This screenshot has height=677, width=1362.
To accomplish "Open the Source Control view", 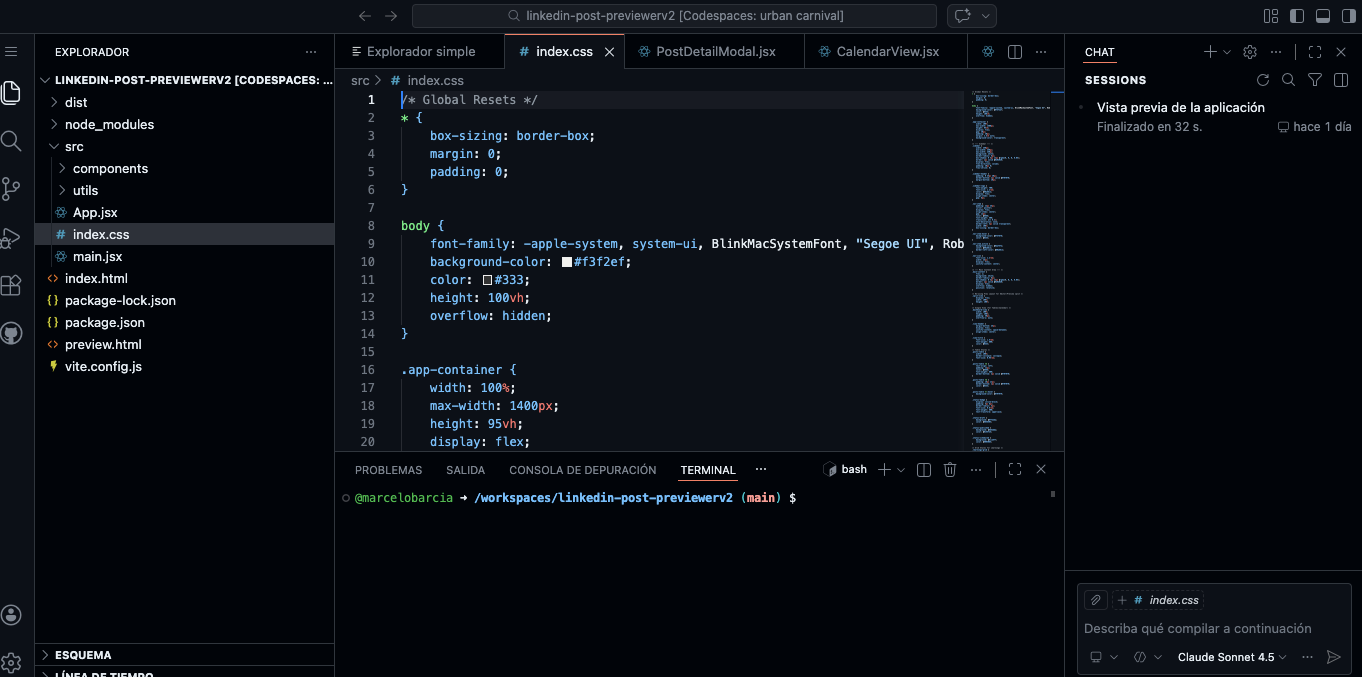I will [11, 188].
